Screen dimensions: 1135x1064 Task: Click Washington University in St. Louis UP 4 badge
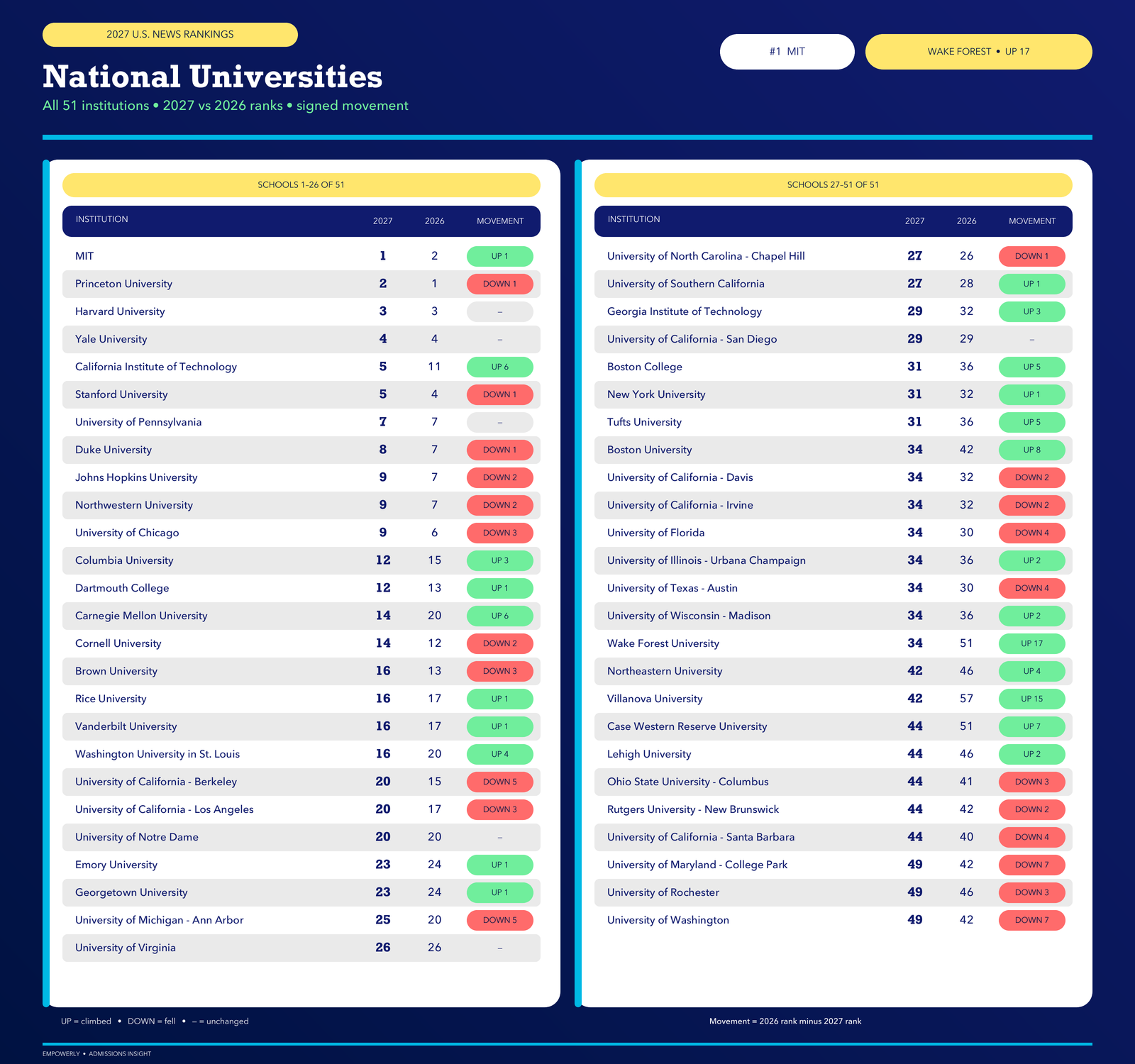[500, 754]
